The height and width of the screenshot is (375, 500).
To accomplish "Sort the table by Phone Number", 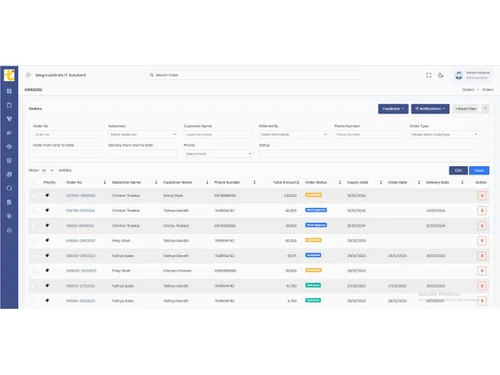I will pyautogui.click(x=254, y=182).
